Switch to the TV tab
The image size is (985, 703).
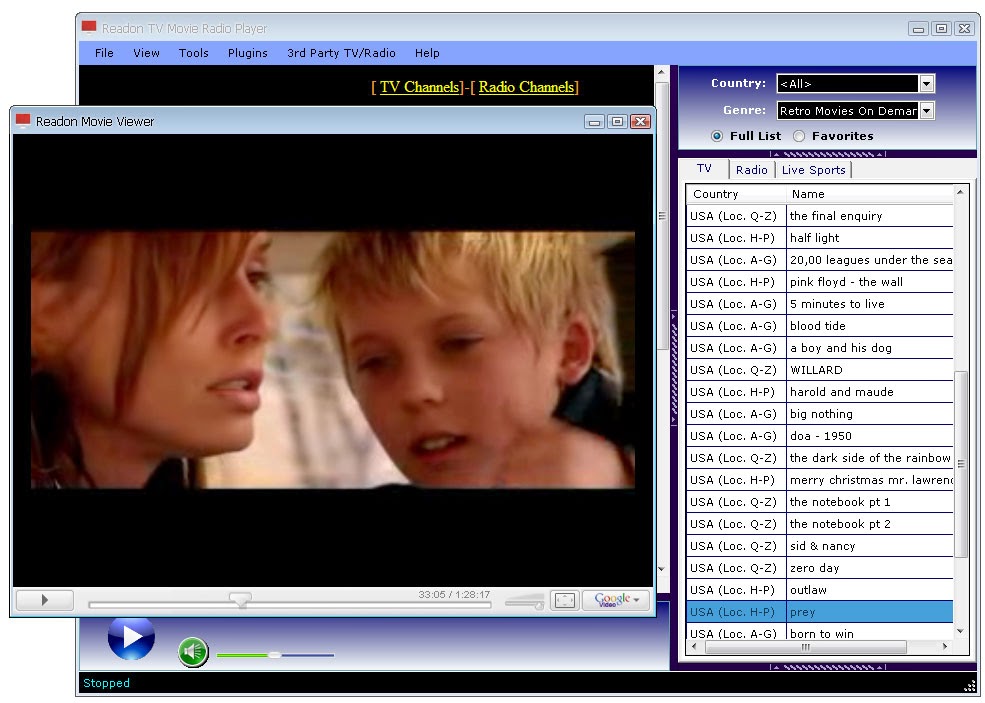[704, 168]
